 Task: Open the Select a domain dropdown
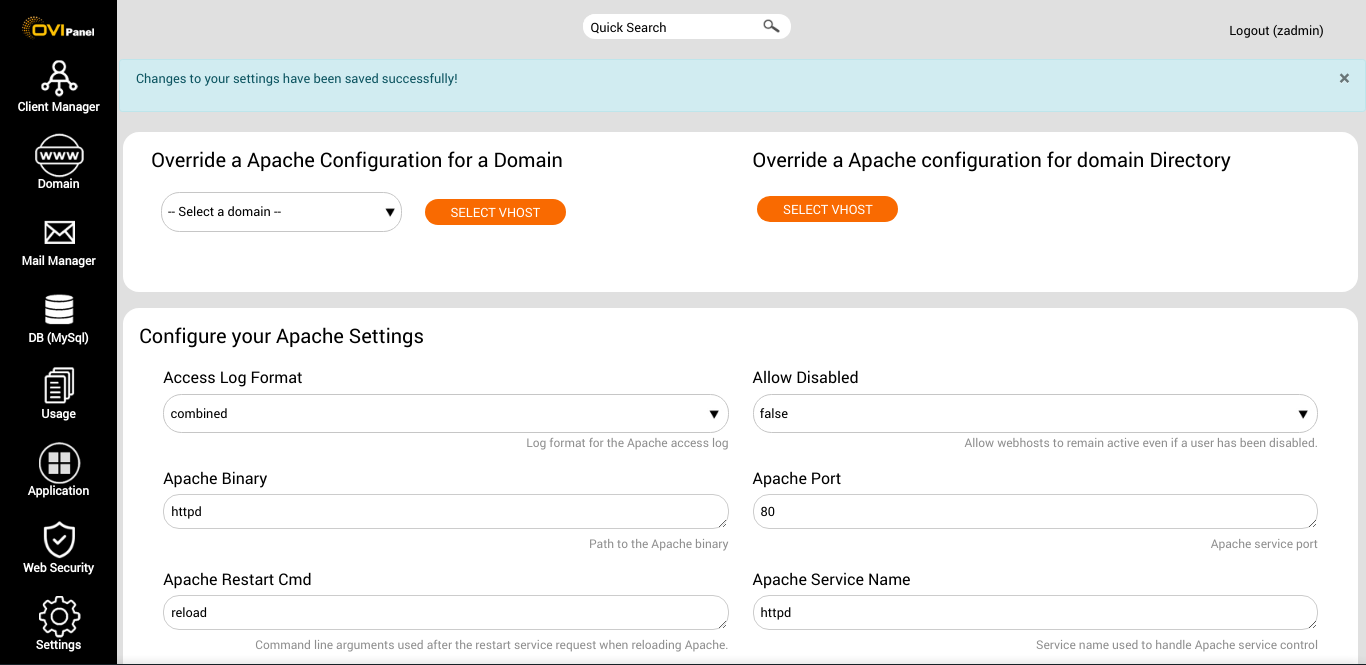coord(281,212)
